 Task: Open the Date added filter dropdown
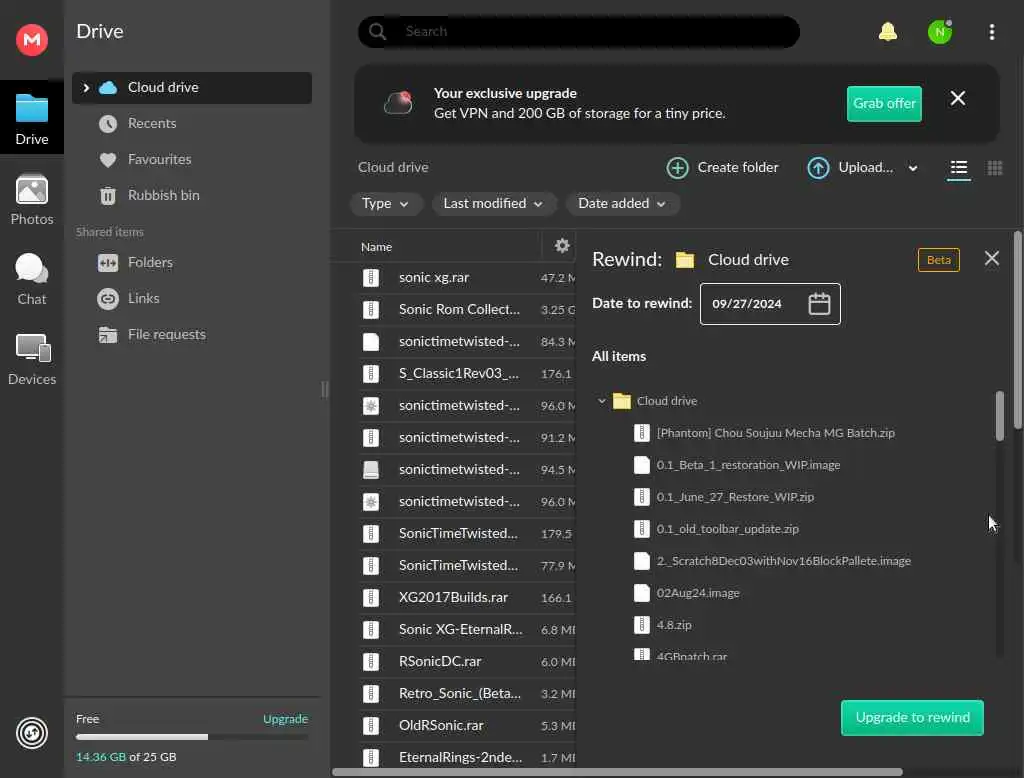click(622, 204)
